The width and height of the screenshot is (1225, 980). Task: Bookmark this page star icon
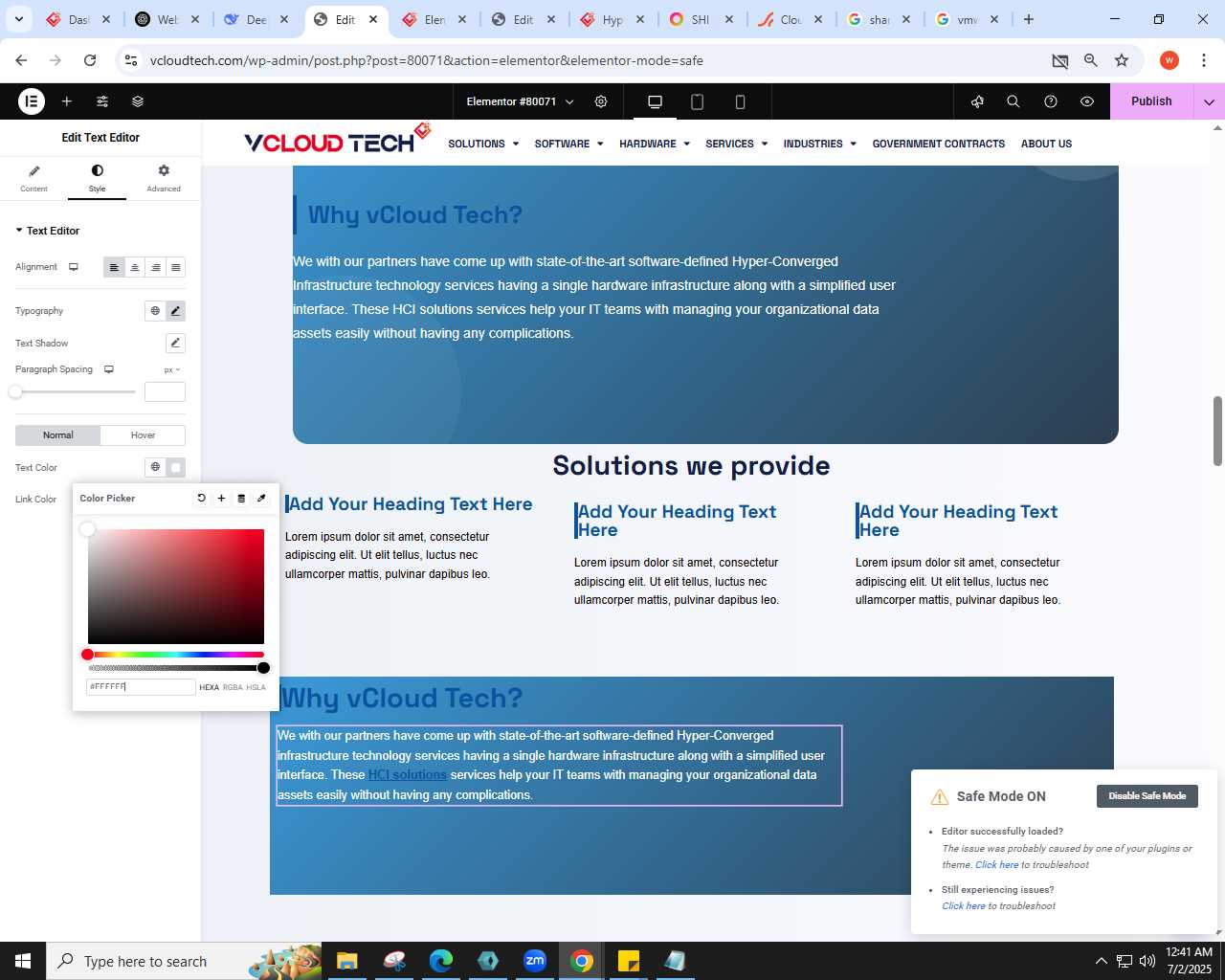pos(1122,60)
